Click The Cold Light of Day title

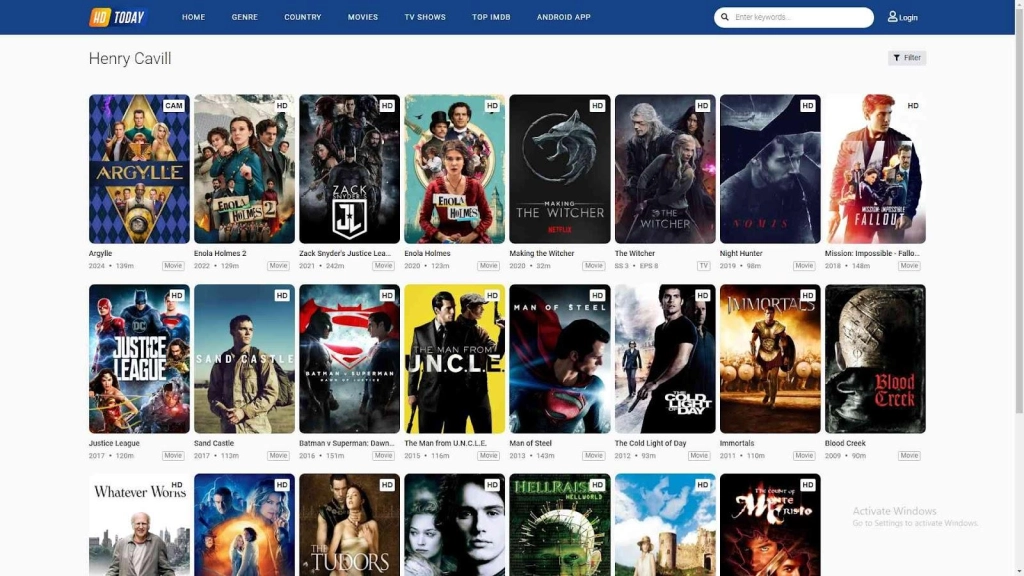pyautogui.click(x=650, y=443)
